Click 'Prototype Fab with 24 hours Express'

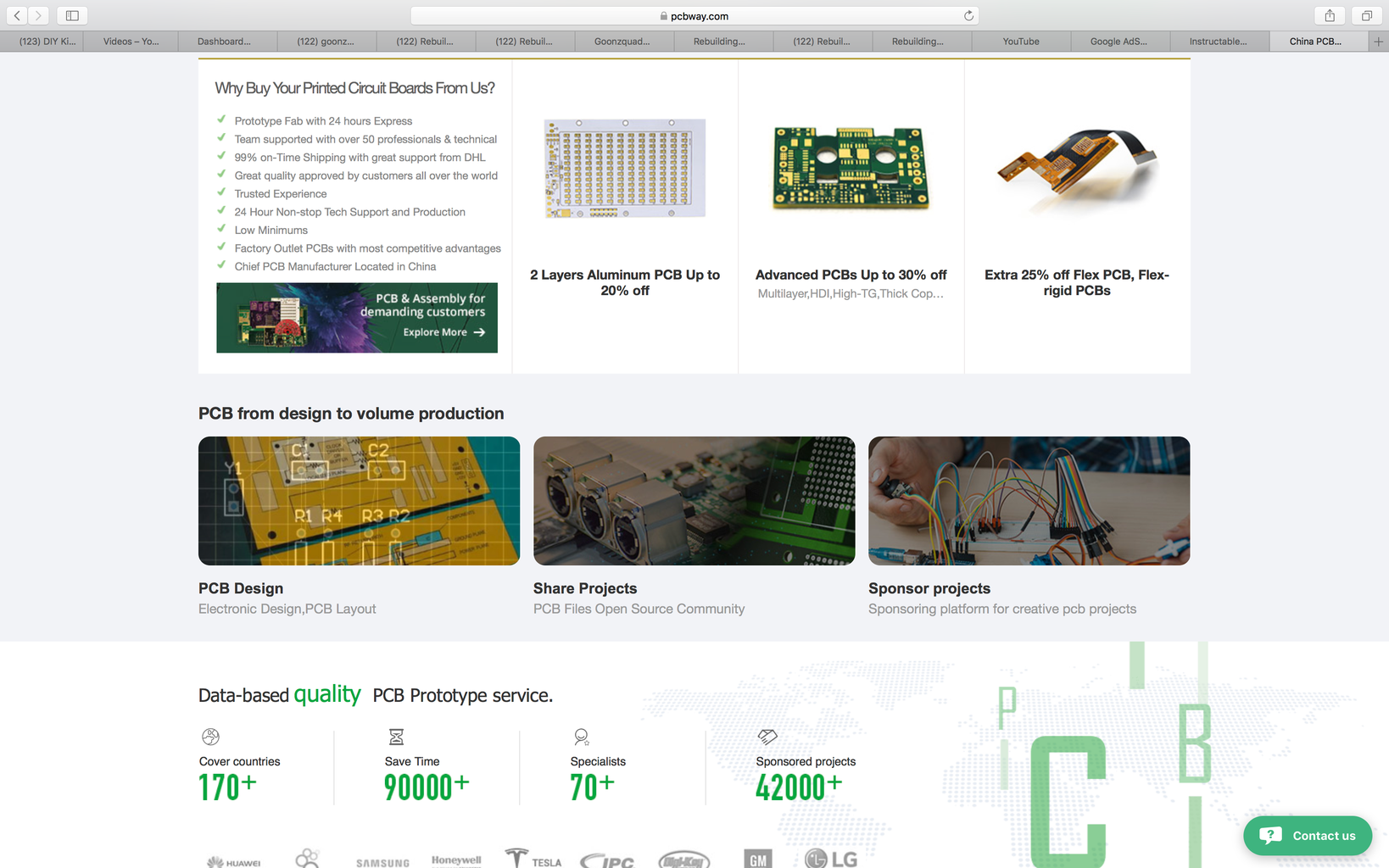tap(323, 121)
